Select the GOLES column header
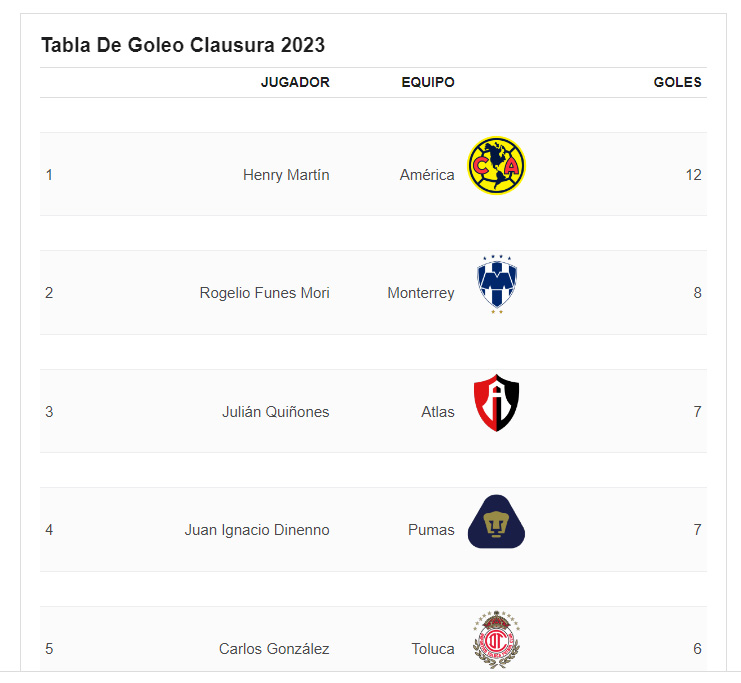 tap(677, 82)
